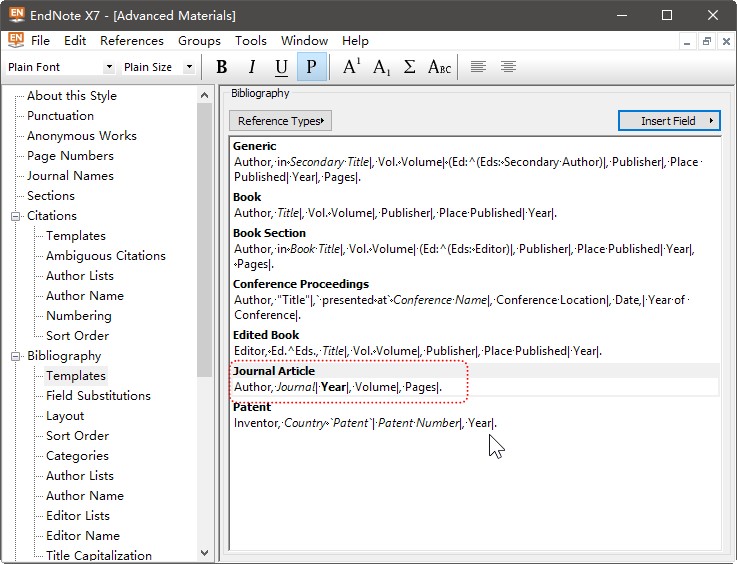Toggle Bold formatting button

tap(222, 67)
